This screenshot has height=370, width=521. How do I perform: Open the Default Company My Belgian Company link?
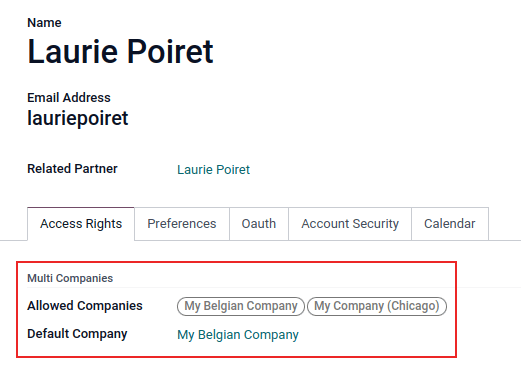click(238, 335)
